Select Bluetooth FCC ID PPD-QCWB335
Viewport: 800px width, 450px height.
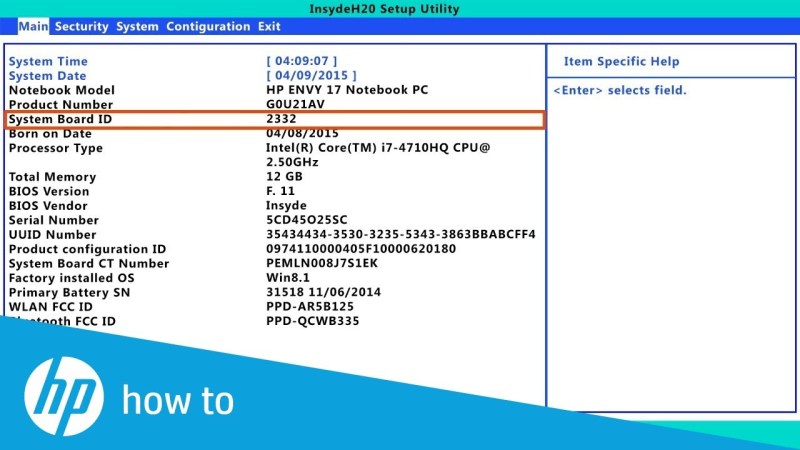click(x=312, y=321)
